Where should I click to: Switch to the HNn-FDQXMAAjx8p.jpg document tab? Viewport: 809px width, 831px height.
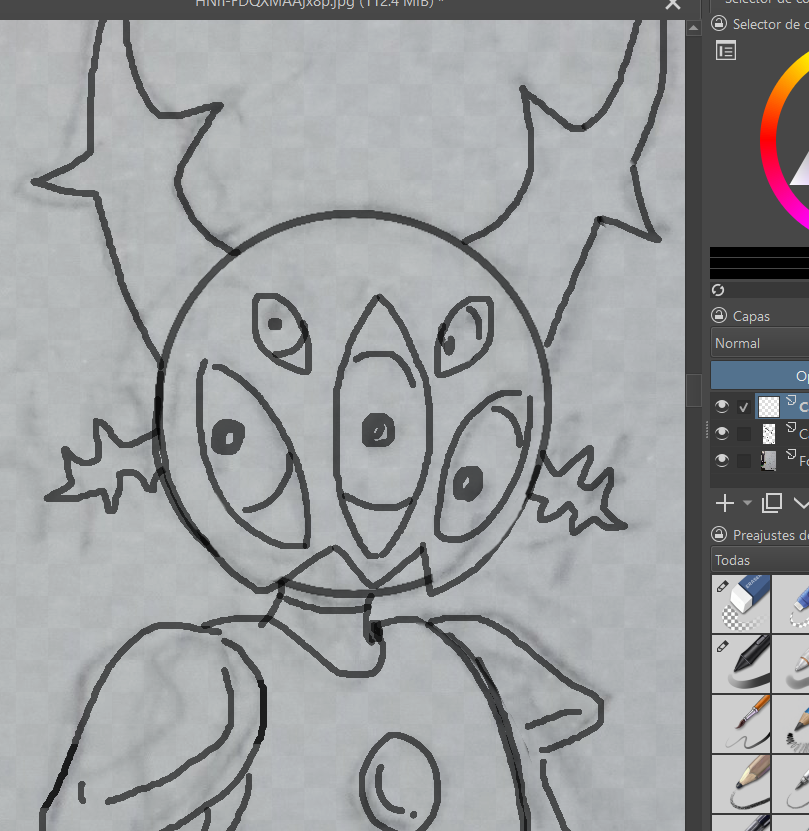click(320, 4)
